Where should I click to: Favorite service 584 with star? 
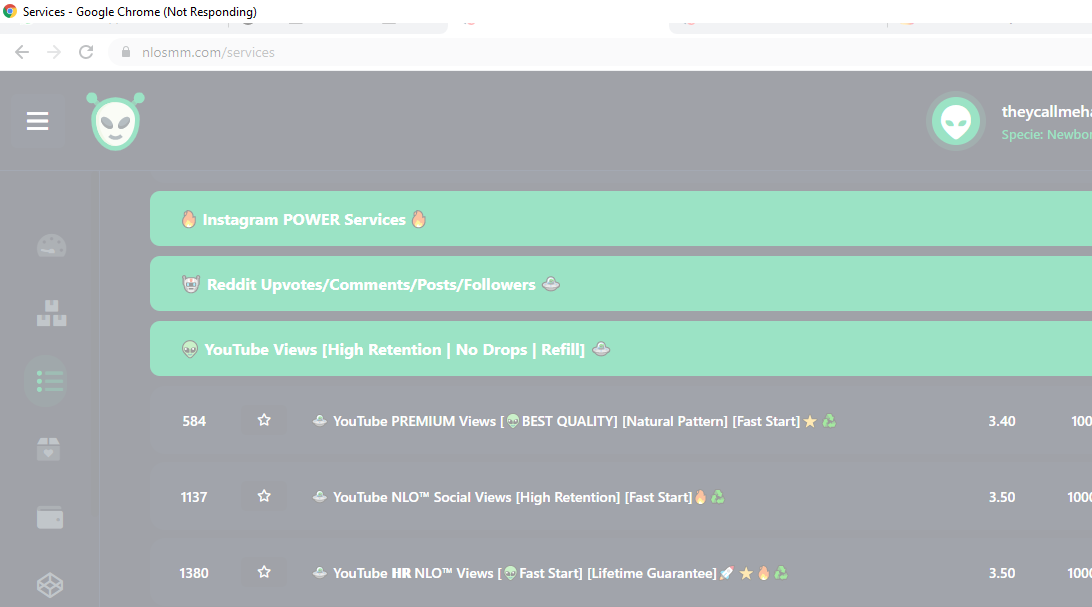pos(264,420)
